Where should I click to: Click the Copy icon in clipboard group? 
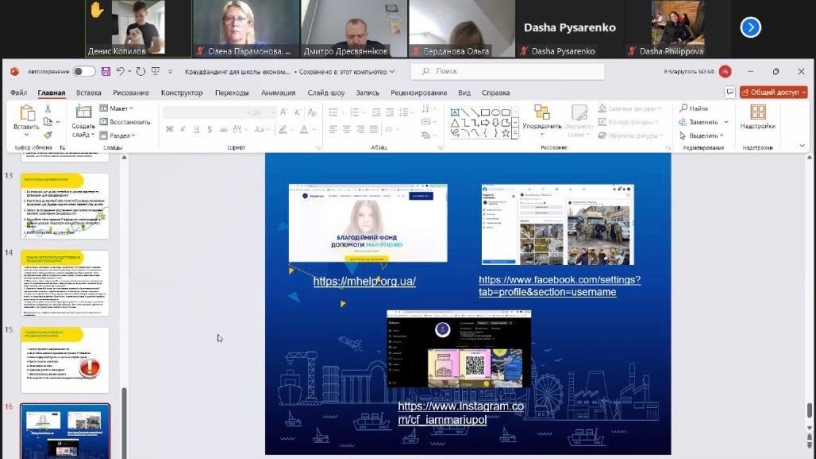pyautogui.click(x=48, y=122)
